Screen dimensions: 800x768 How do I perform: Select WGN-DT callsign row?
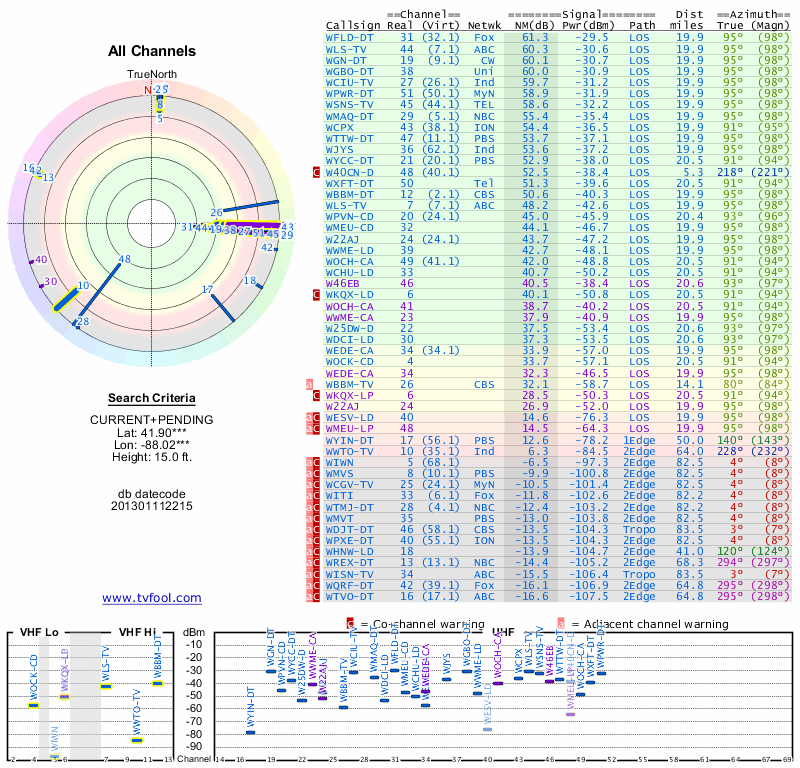pos(346,60)
